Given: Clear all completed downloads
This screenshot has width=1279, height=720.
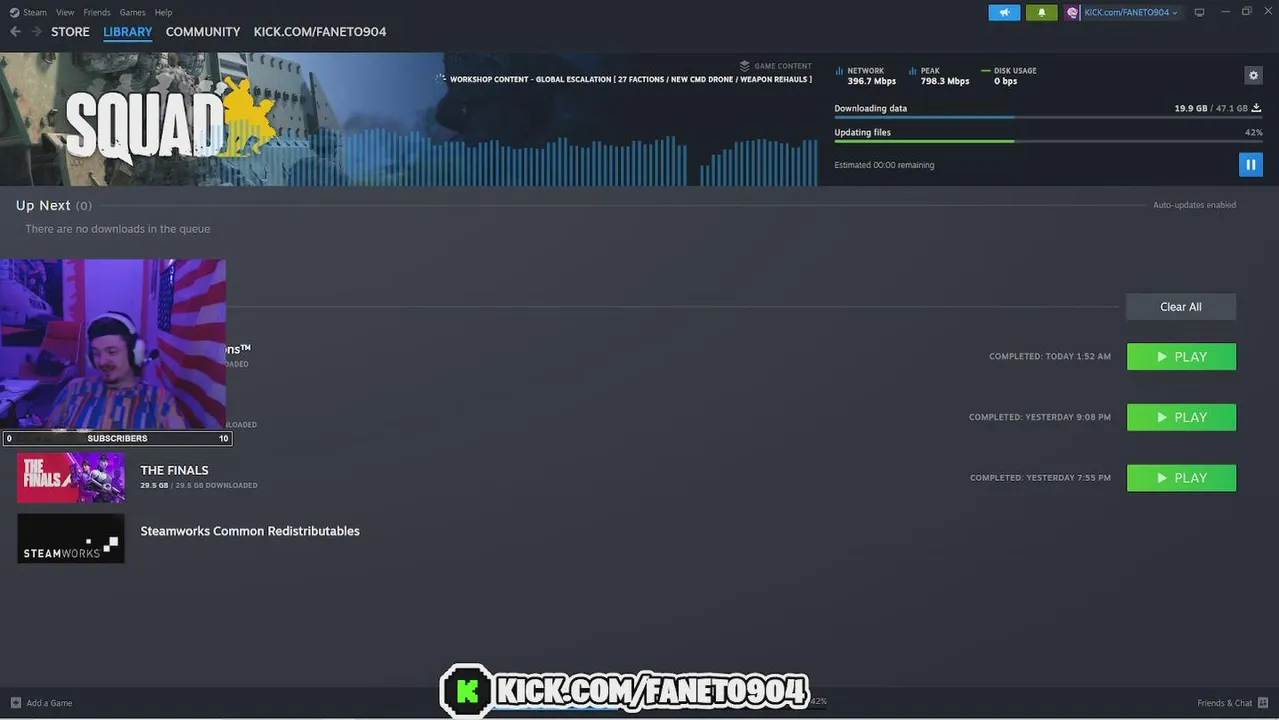Looking at the screenshot, I should 1180,307.
